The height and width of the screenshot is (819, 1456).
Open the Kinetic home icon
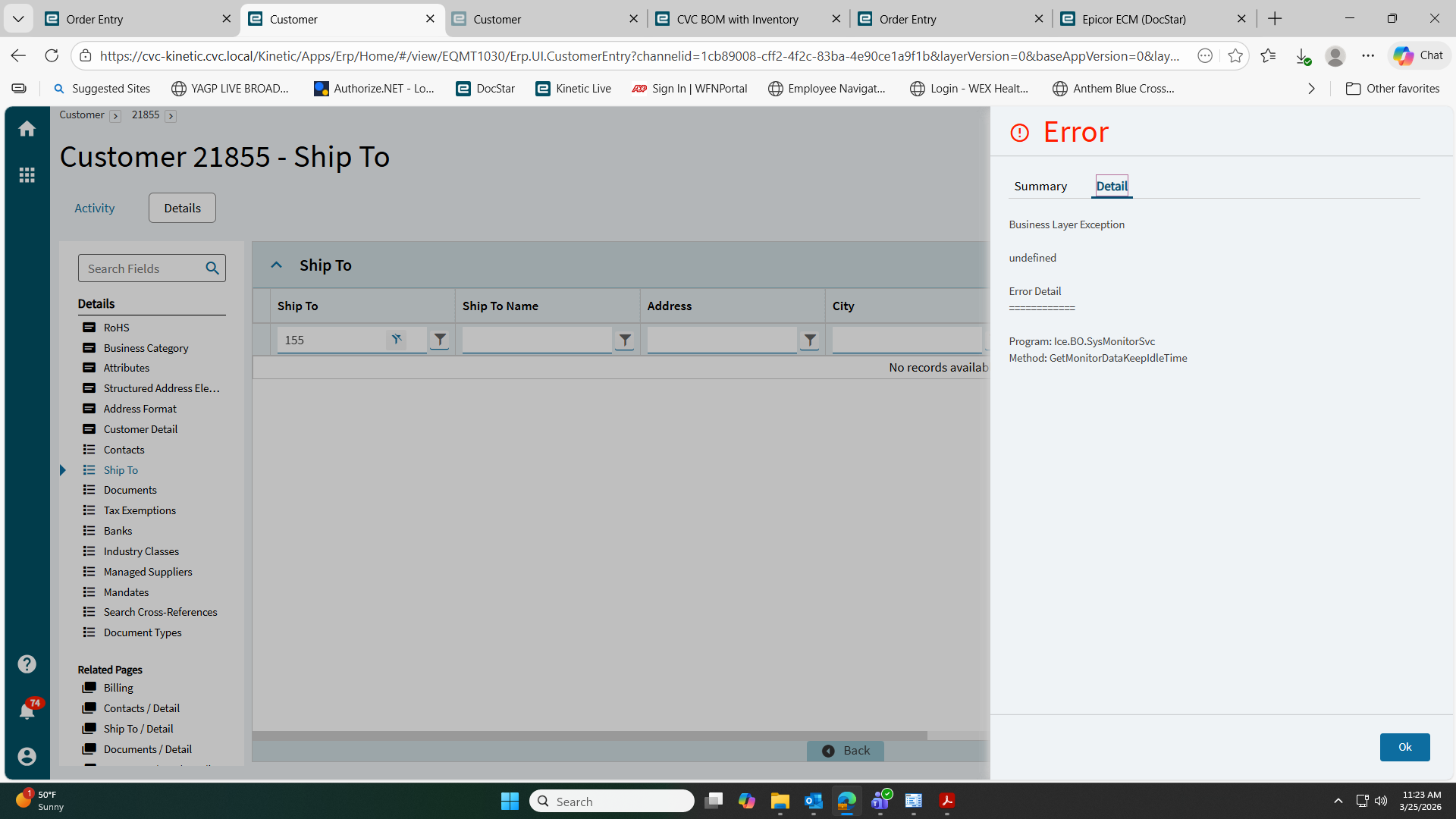(x=27, y=129)
